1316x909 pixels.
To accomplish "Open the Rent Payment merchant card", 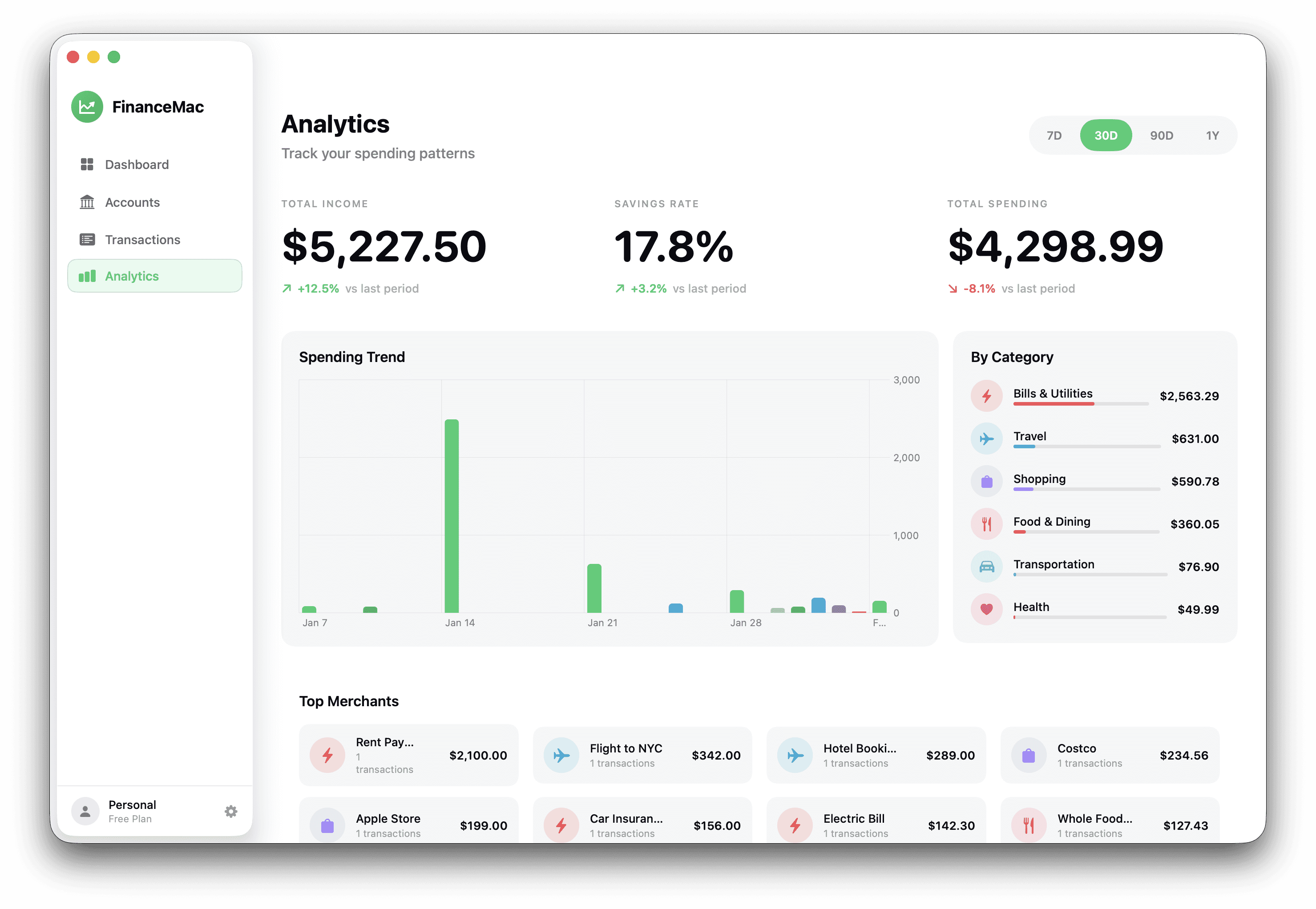I will (408, 755).
